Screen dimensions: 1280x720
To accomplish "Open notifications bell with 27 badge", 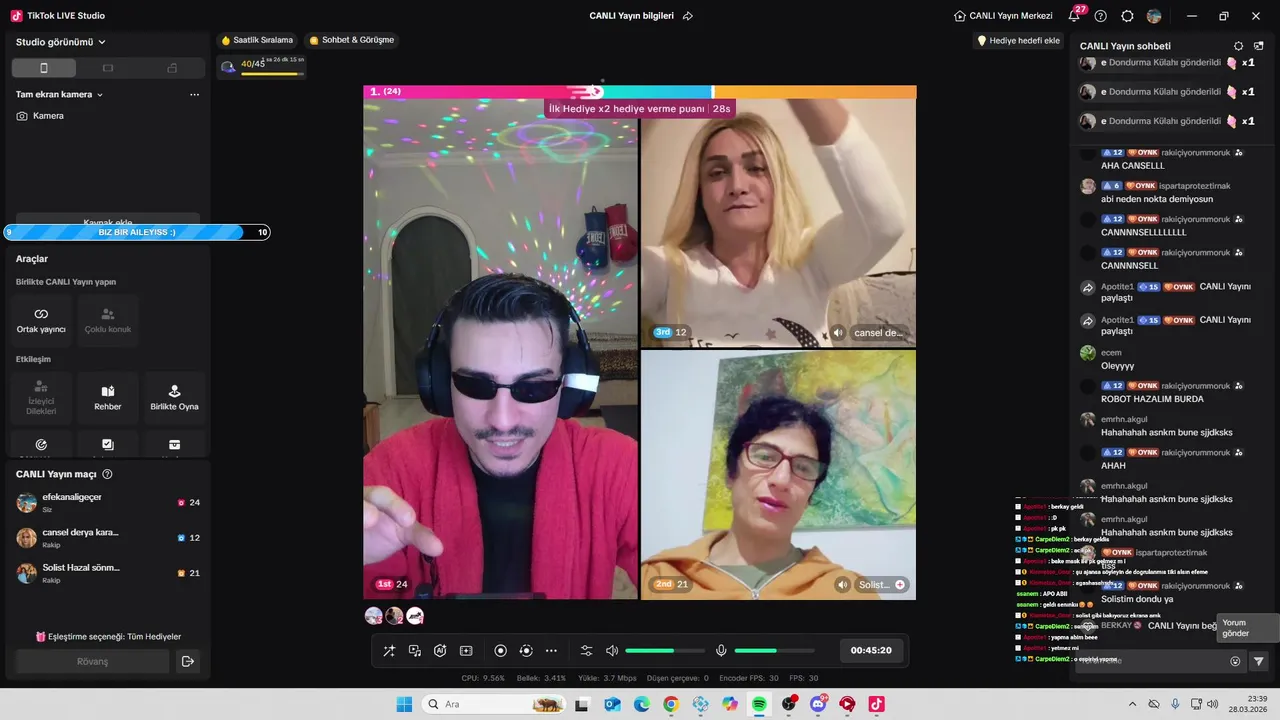I will pyautogui.click(x=1075, y=15).
